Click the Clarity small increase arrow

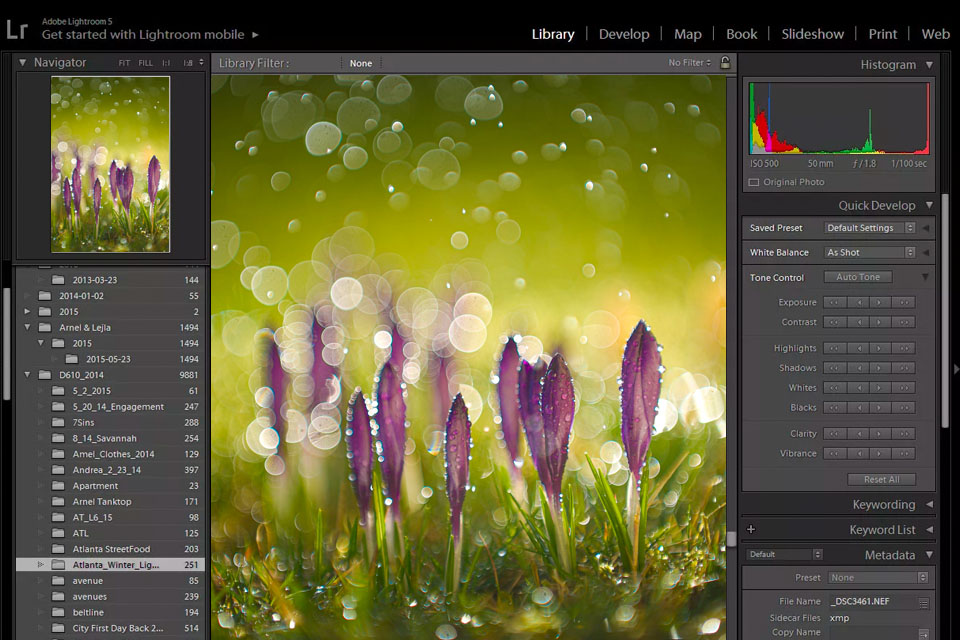point(880,434)
